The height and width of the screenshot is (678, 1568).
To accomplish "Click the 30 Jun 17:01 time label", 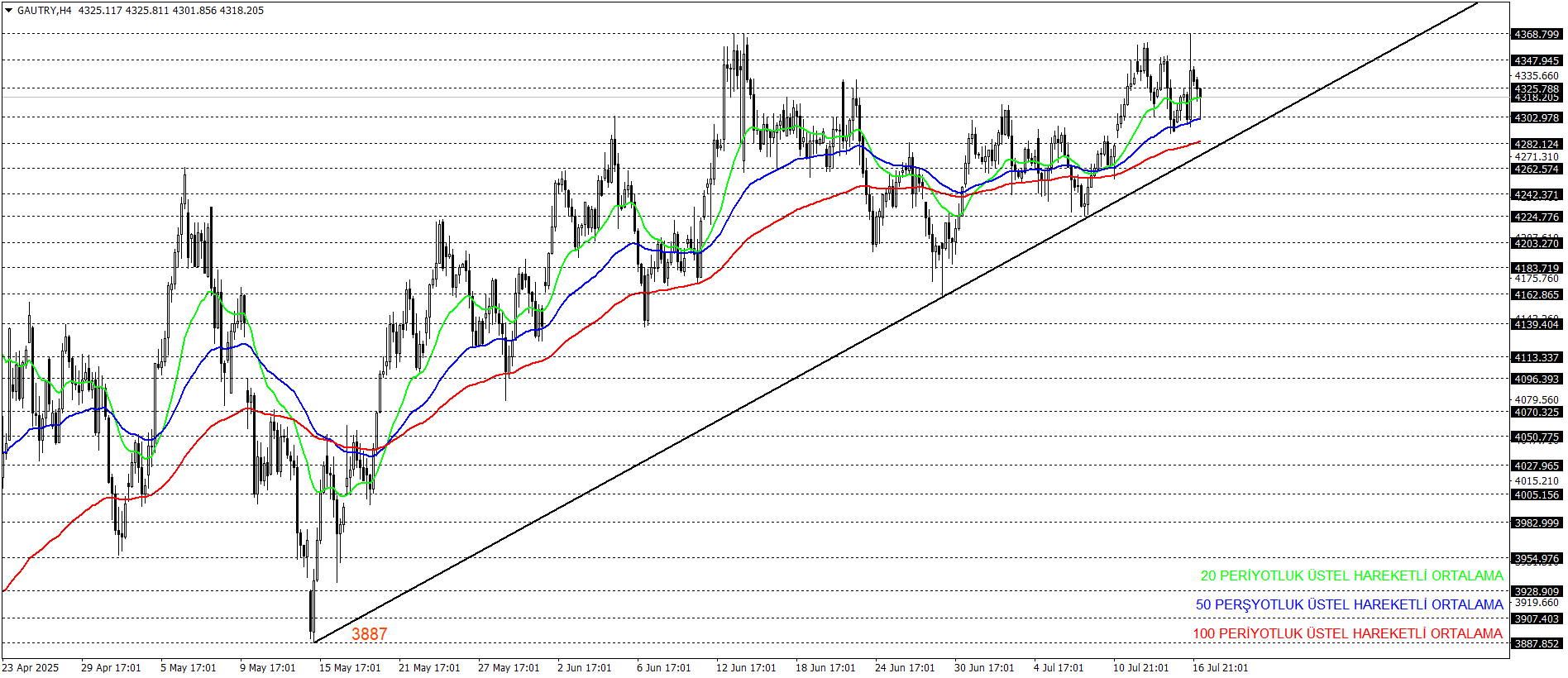I will (984, 667).
